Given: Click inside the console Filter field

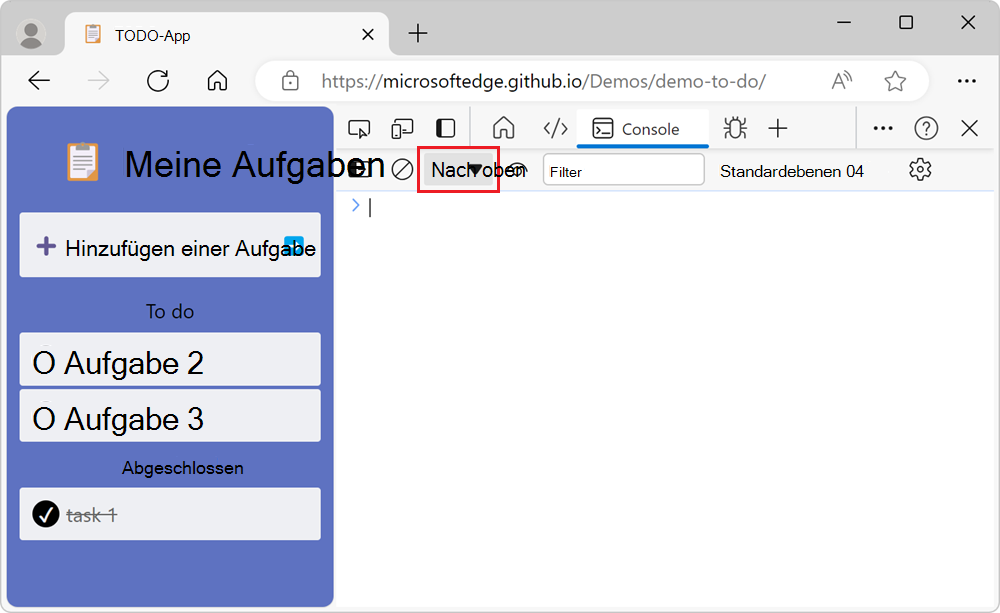Looking at the screenshot, I should pyautogui.click(x=623, y=171).
